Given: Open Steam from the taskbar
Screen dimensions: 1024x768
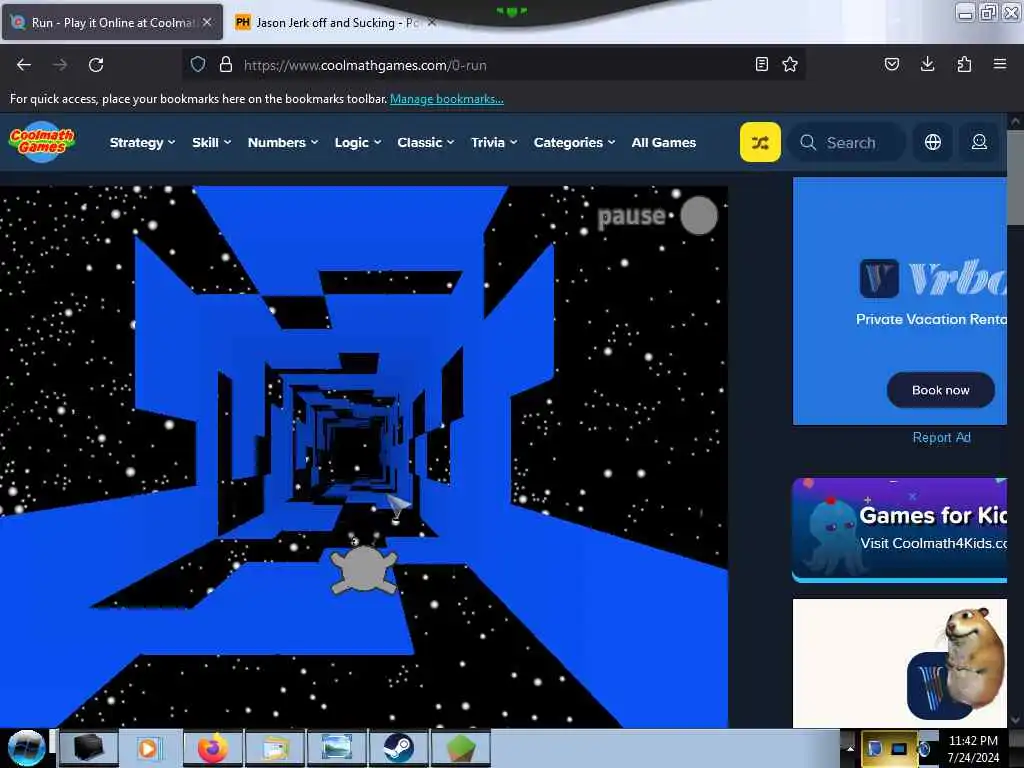Looking at the screenshot, I should pyautogui.click(x=398, y=748).
